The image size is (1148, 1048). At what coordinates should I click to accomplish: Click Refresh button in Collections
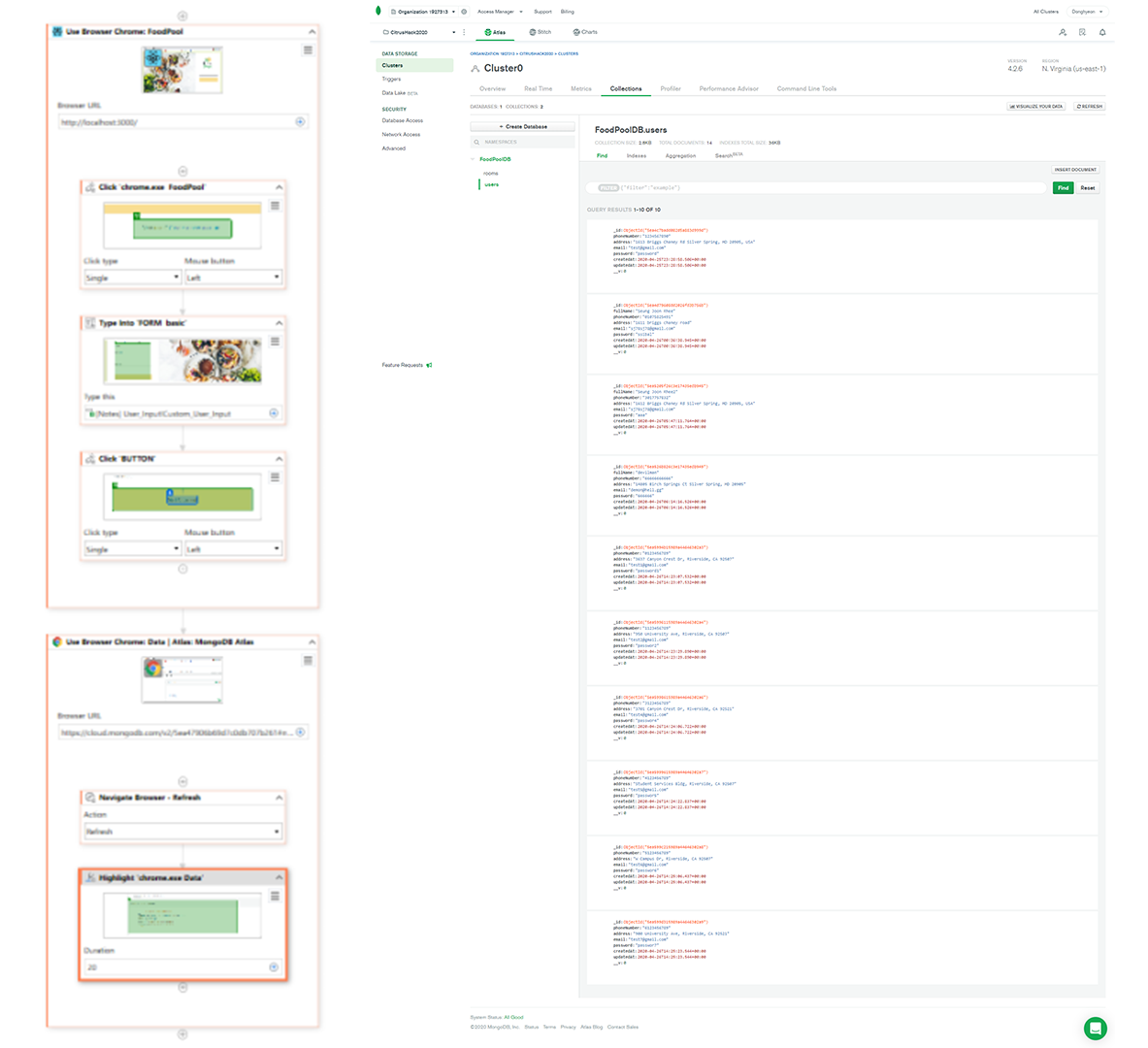1090,106
